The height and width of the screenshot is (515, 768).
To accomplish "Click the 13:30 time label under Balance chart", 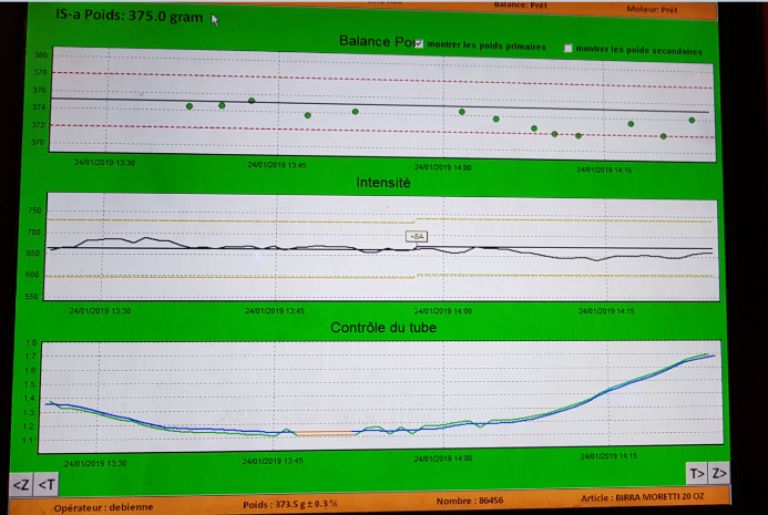I will pyautogui.click(x=104, y=162).
